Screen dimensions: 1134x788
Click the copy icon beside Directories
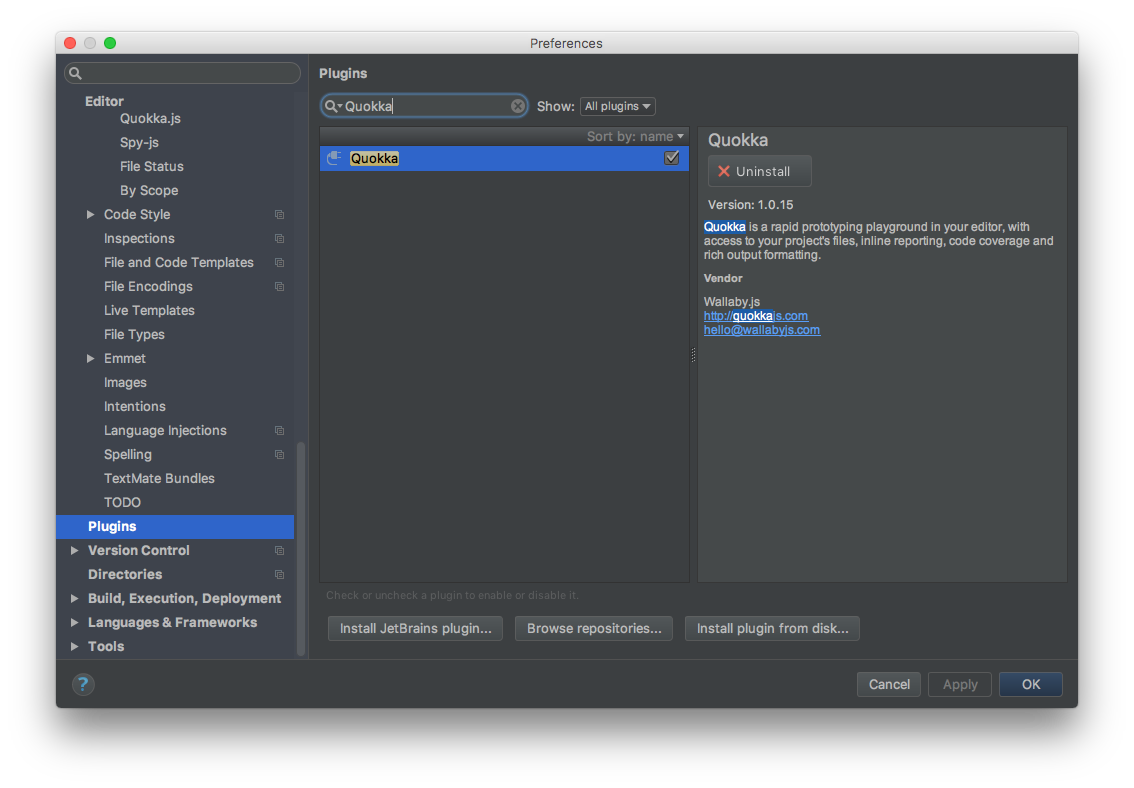point(279,574)
